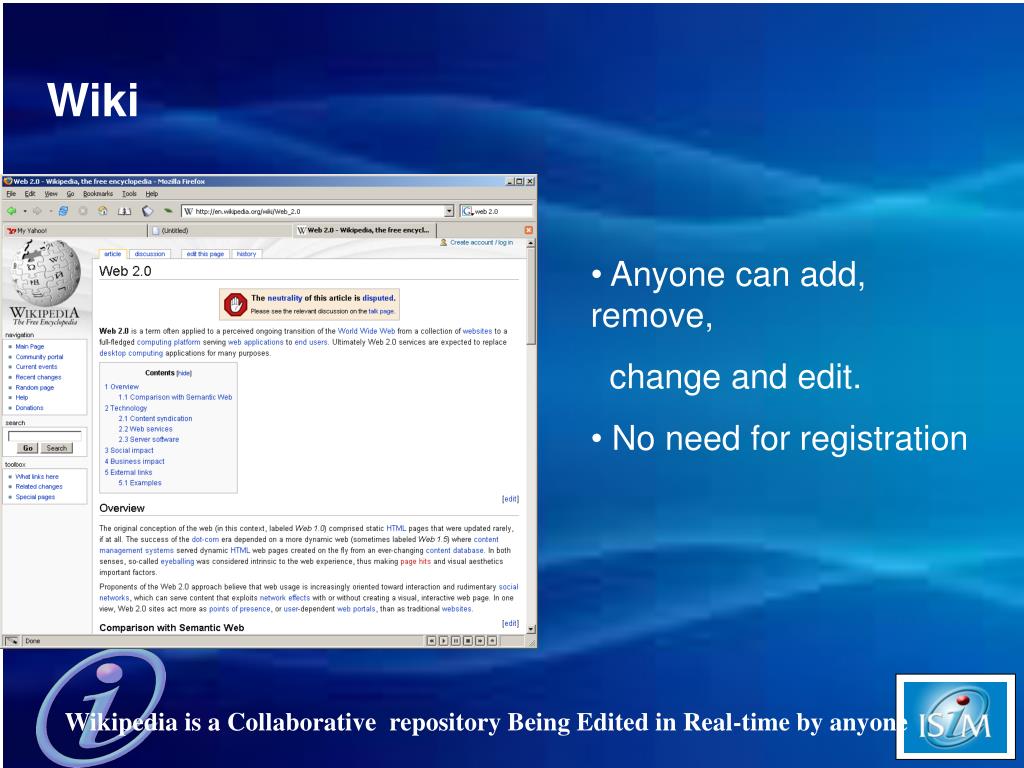Click the Create account / log in link
Viewport: 1024px width, 768px height.
coord(481,242)
